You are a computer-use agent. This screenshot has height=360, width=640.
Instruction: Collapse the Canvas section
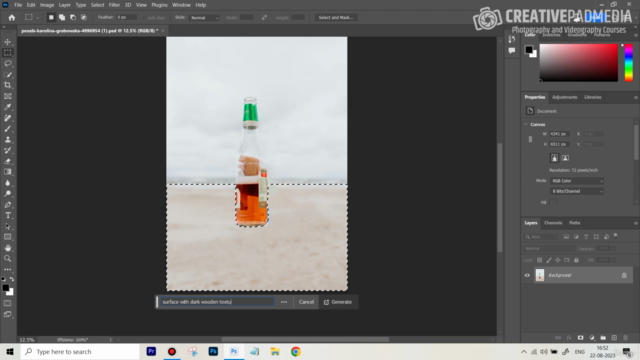point(526,124)
